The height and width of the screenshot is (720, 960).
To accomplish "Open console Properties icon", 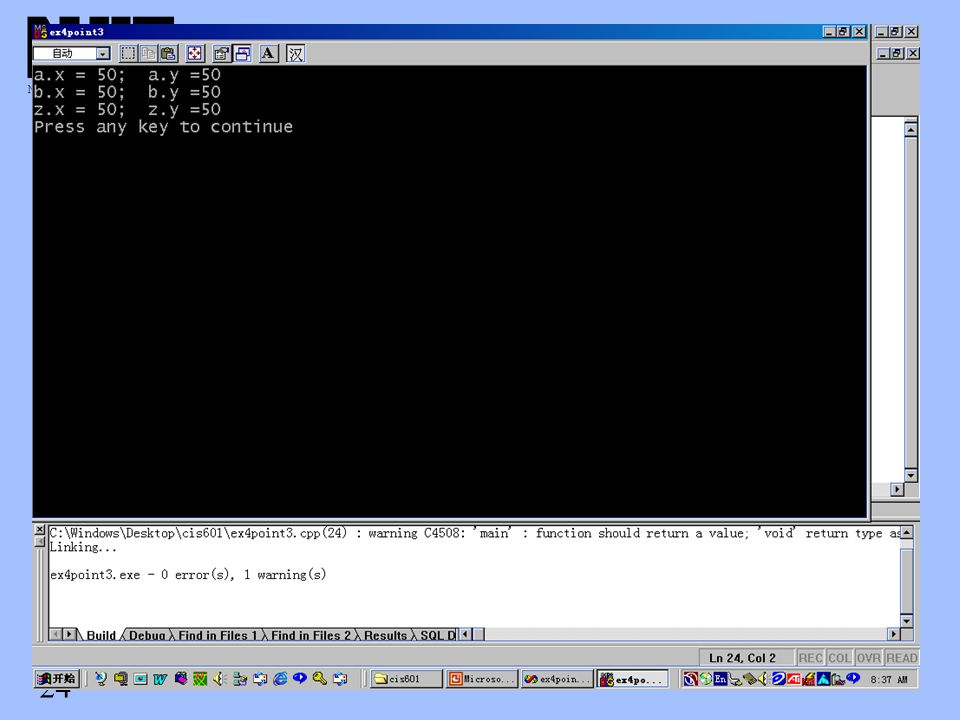I will 222,53.
